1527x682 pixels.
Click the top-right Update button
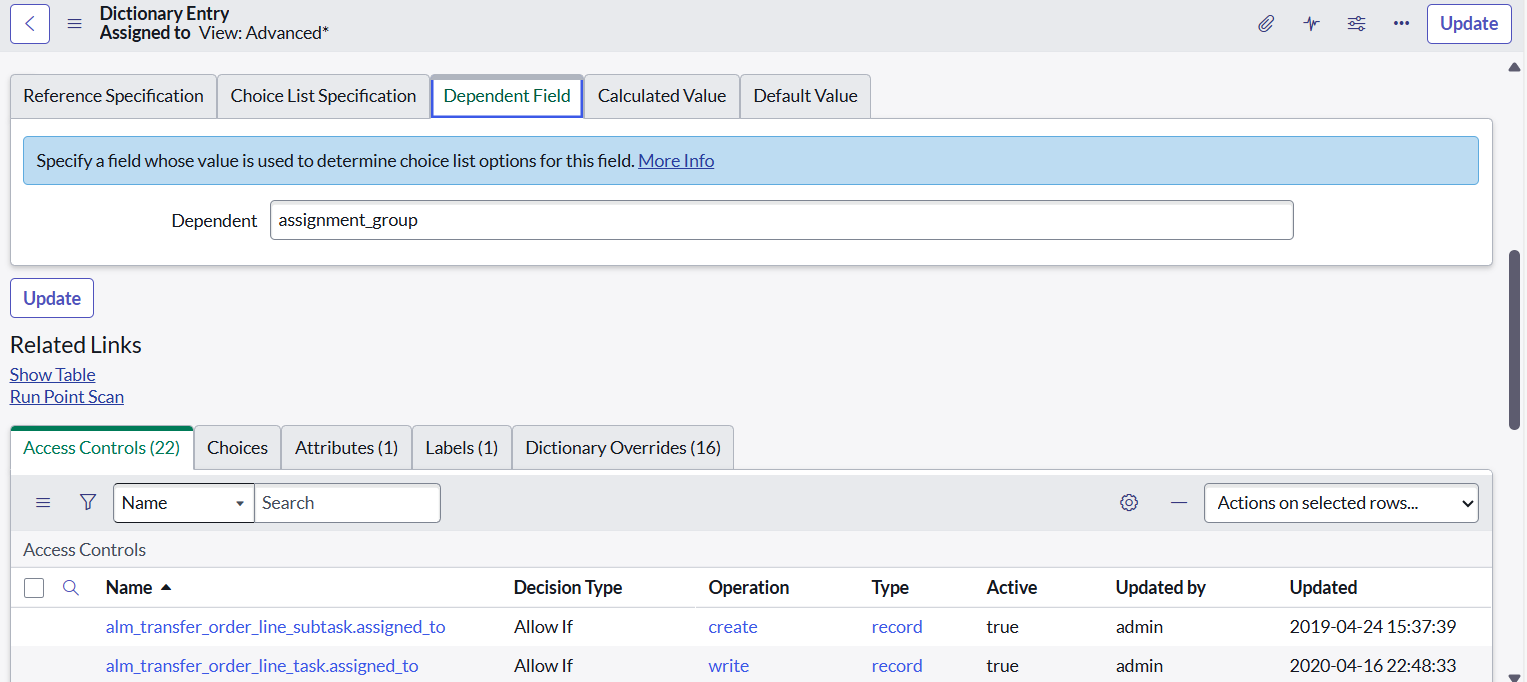point(1468,23)
